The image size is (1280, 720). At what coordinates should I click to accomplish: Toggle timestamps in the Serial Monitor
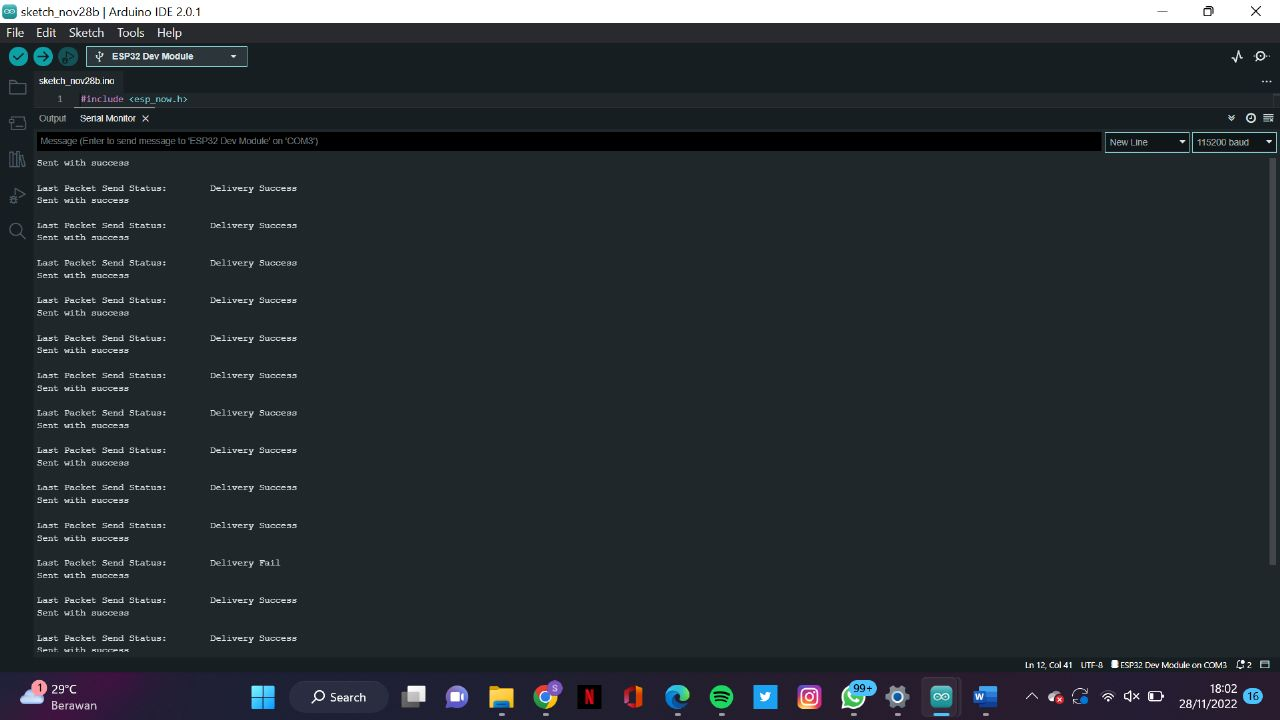(x=1250, y=117)
